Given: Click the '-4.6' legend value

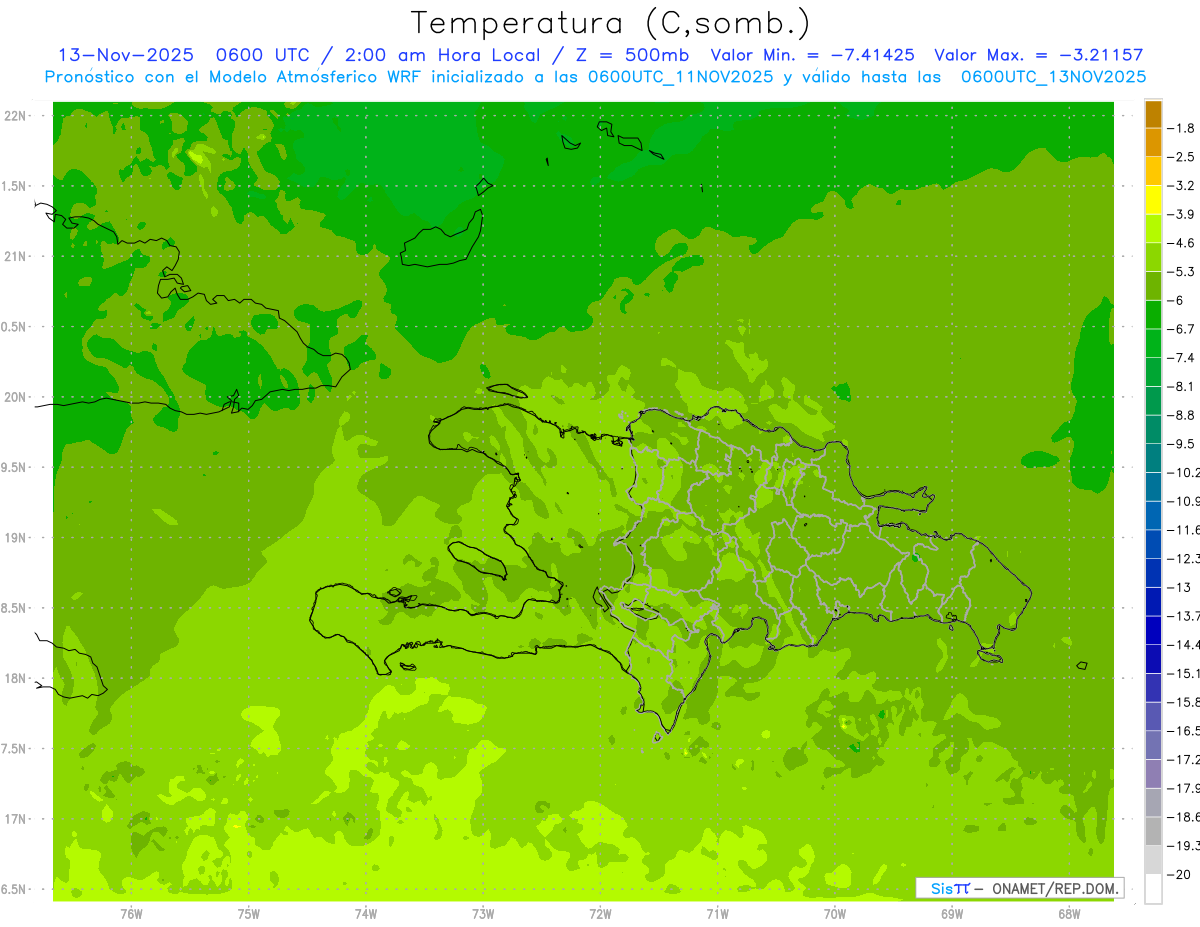Looking at the screenshot, I should coord(1181,243).
